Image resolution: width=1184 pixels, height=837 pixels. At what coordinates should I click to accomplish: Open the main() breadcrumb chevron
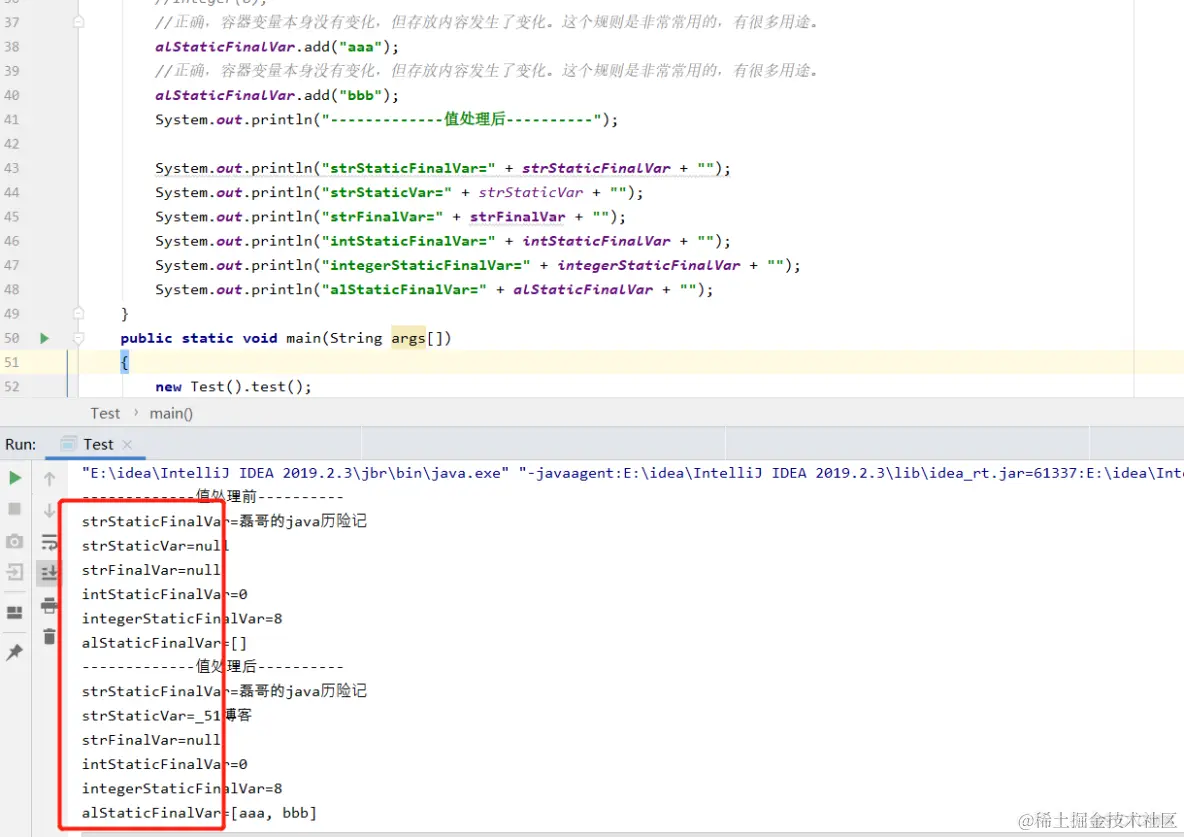pos(138,413)
